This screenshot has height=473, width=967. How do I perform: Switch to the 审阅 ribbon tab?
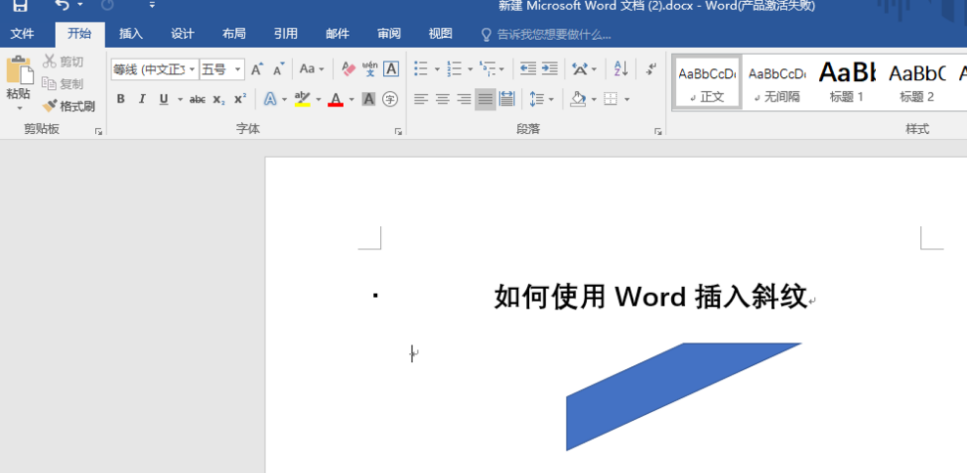coord(389,34)
